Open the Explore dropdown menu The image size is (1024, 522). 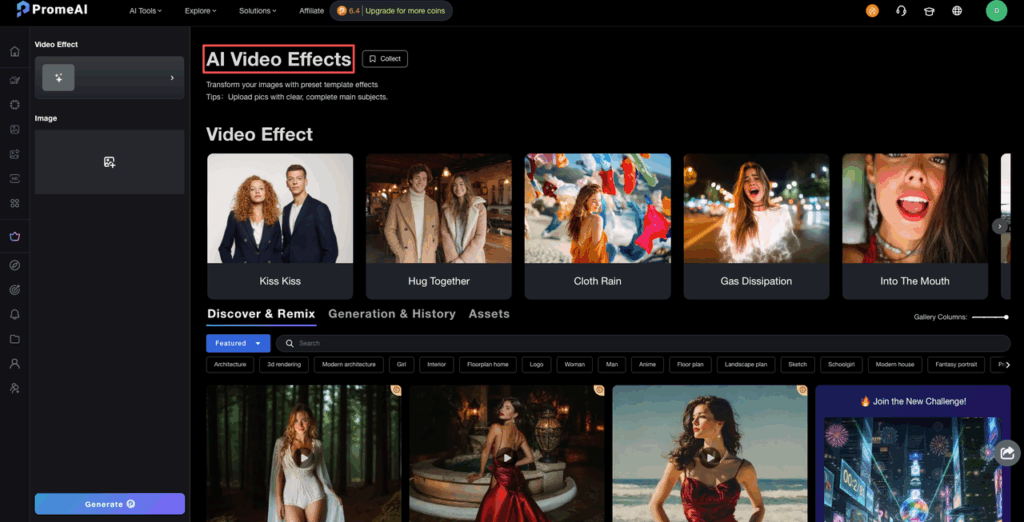pyautogui.click(x=200, y=10)
